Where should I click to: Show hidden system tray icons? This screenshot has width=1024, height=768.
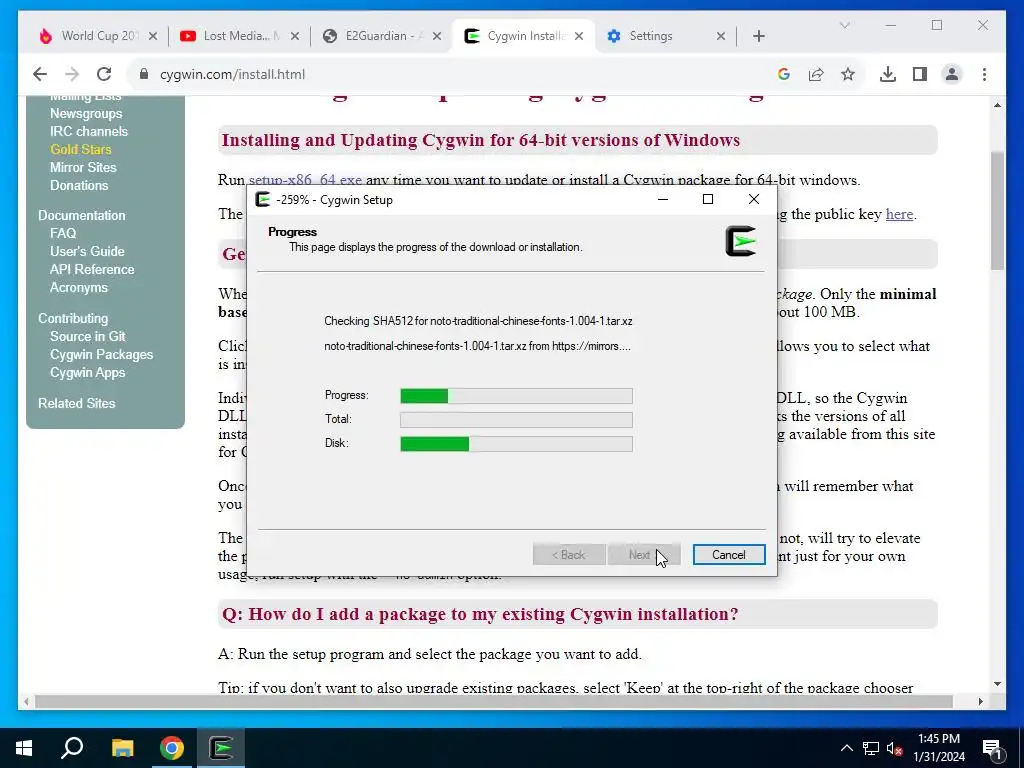[846, 748]
